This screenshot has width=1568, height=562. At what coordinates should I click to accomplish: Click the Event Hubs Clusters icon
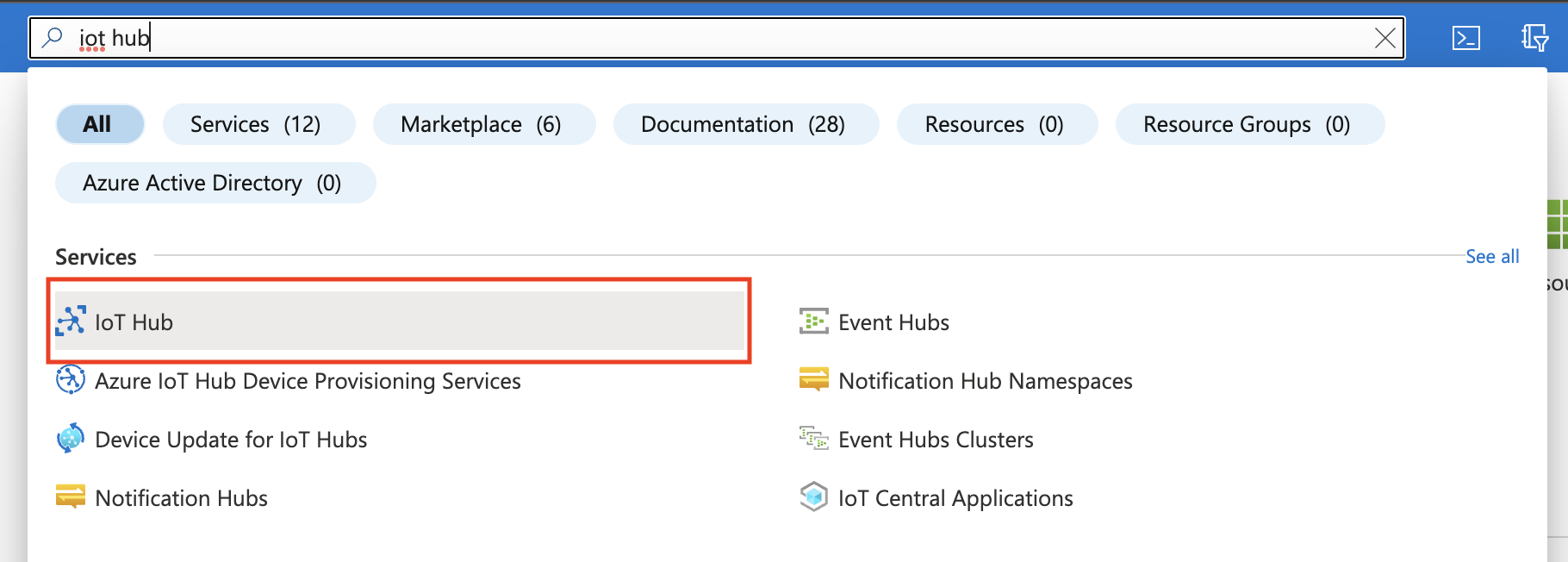click(814, 438)
